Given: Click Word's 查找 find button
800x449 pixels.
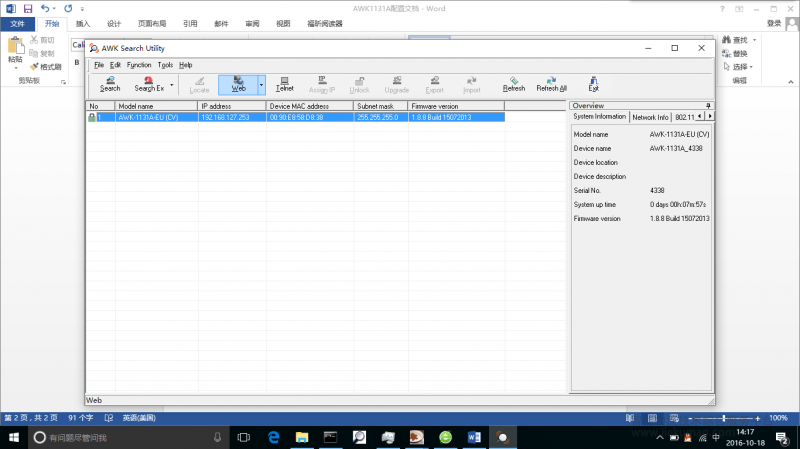Looking at the screenshot, I should pos(735,40).
